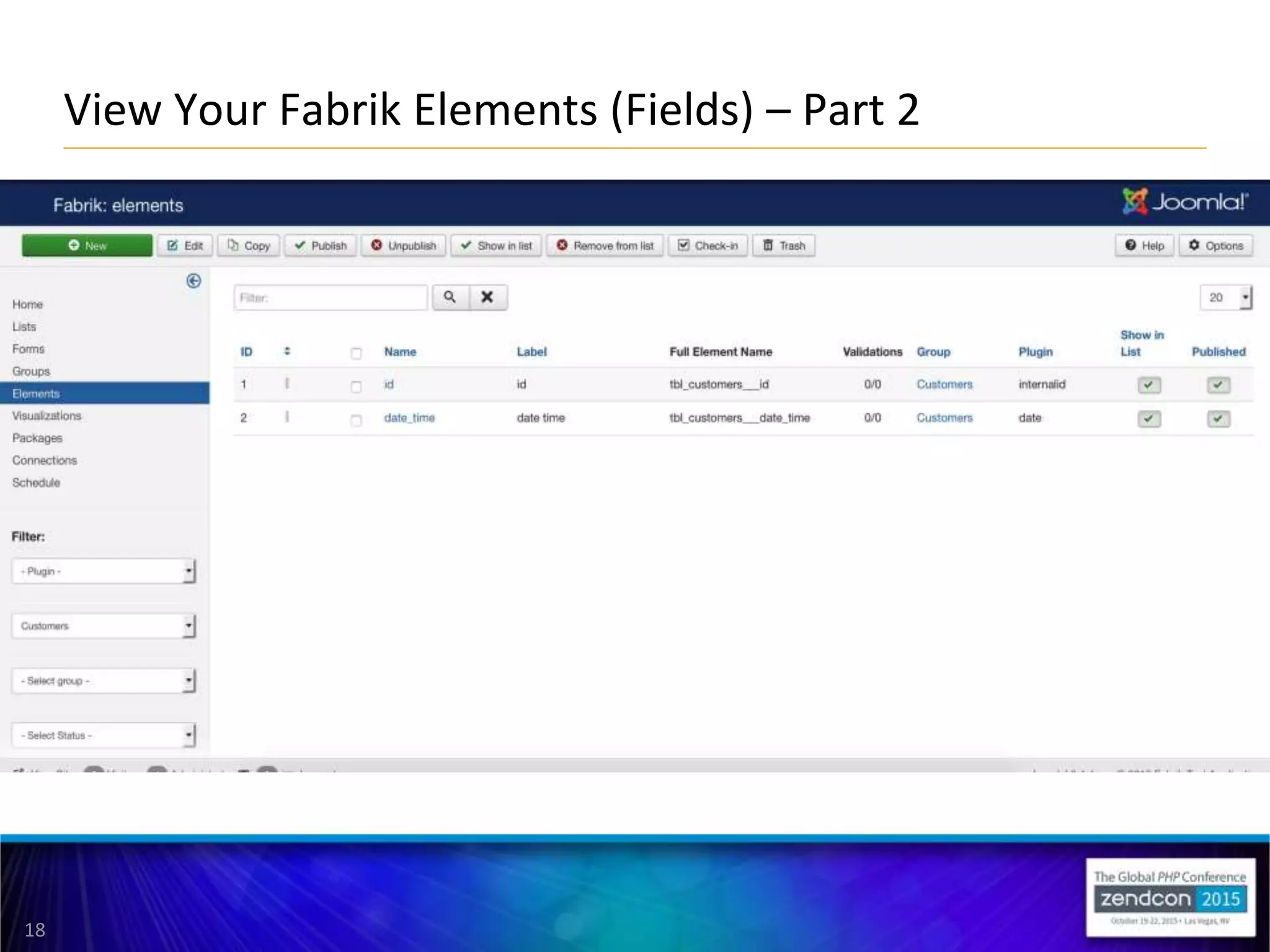
Task: Go to Lists in sidebar menu
Action: 24,327
